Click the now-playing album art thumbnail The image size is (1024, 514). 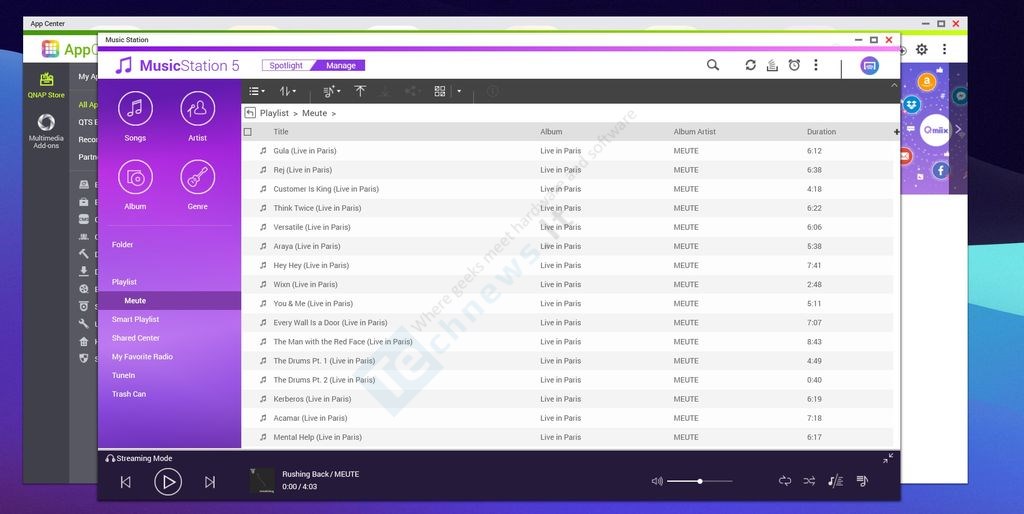[x=262, y=481]
